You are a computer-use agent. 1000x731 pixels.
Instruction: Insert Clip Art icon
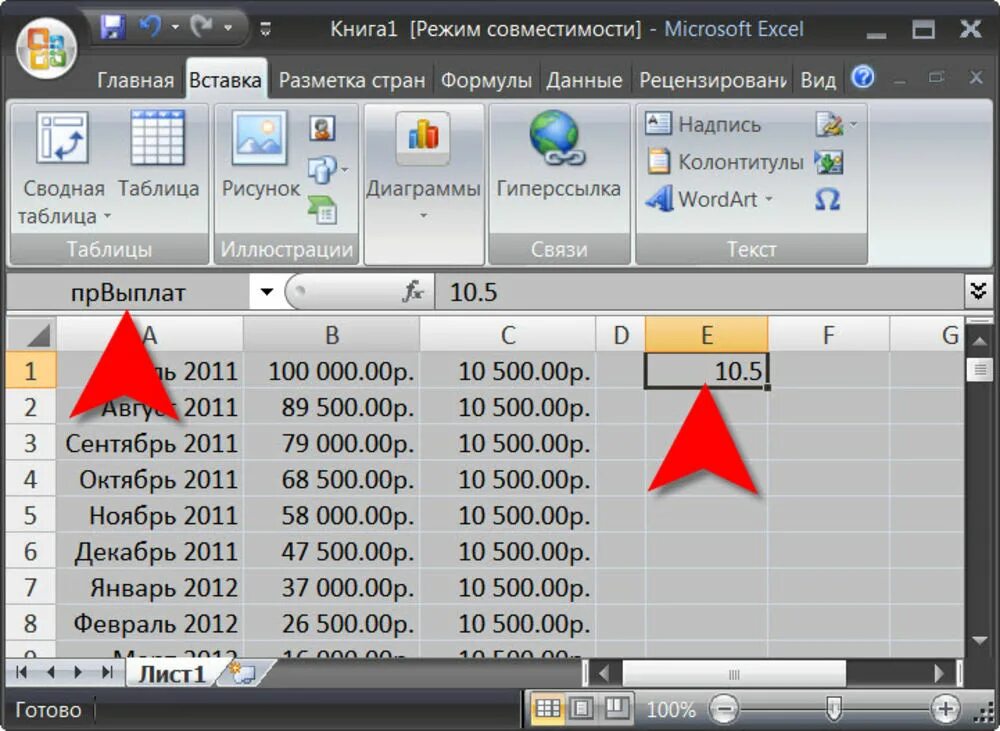tap(323, 128)
